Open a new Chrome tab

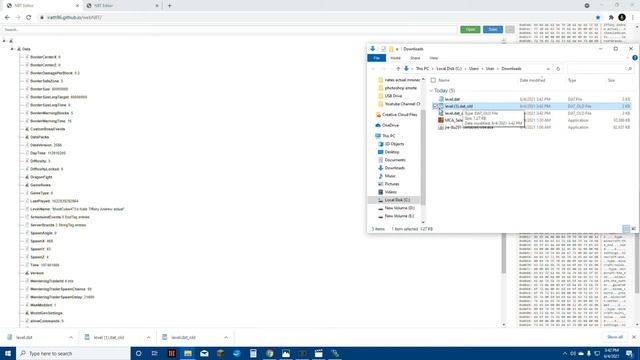pyautogui.click(x=169, y=6)
